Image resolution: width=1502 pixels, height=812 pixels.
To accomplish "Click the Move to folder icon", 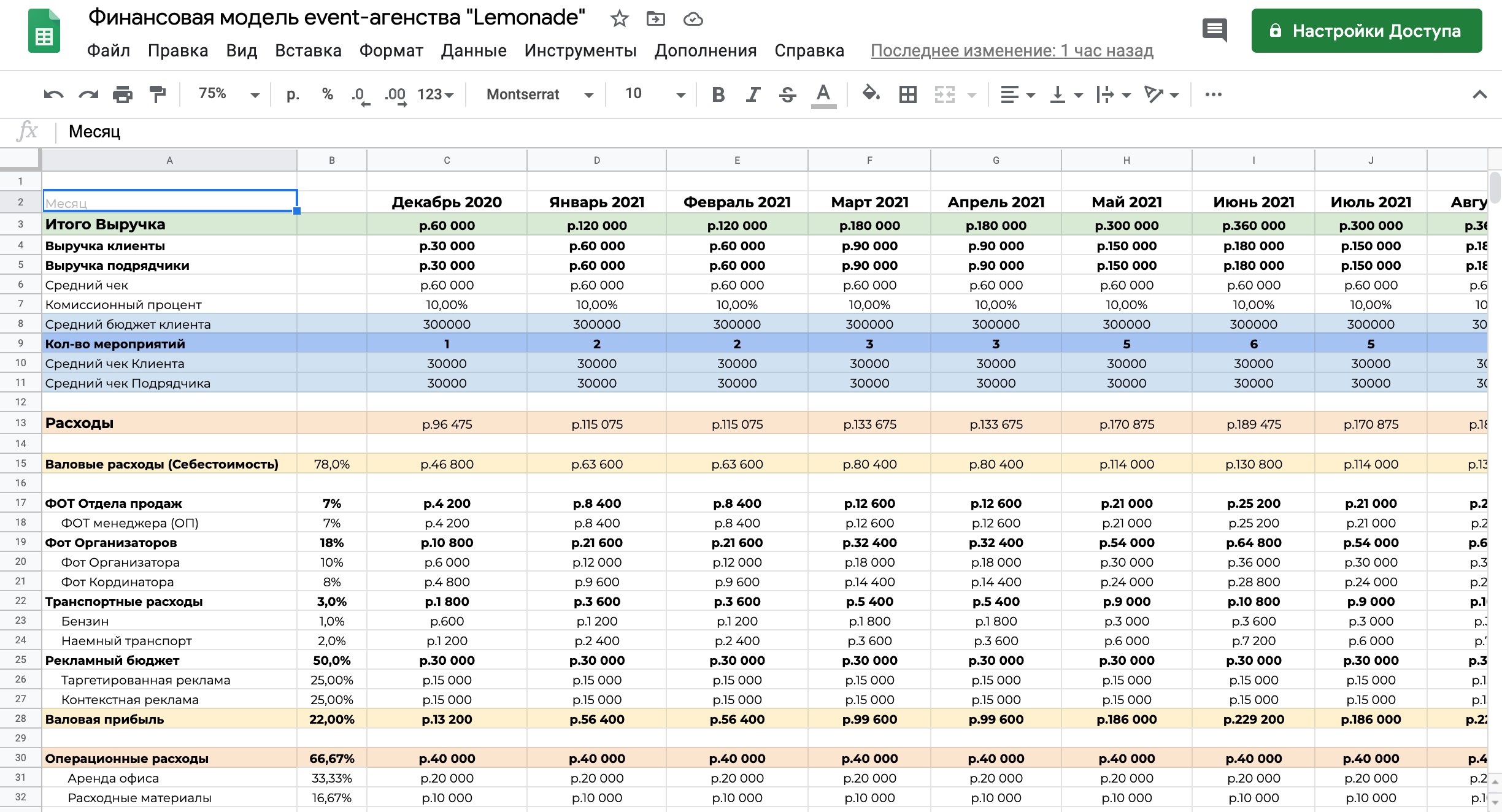I will (x=655, y=19).
